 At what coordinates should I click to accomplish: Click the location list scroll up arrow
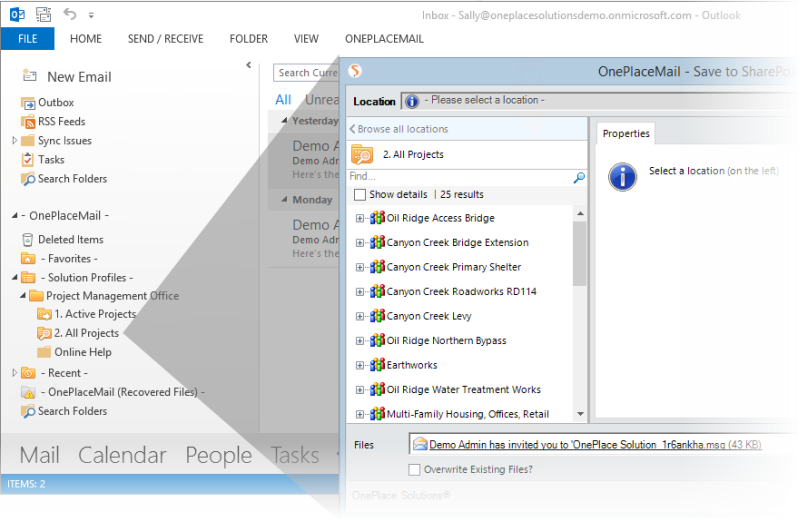point(580,214)
